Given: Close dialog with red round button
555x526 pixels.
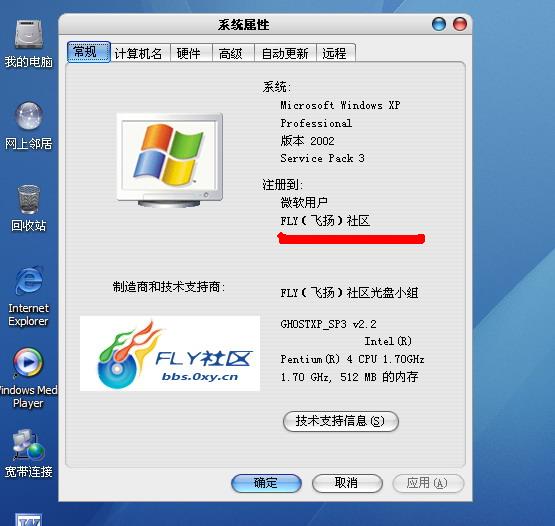Looking at the screenshot, I should (460, 24).
